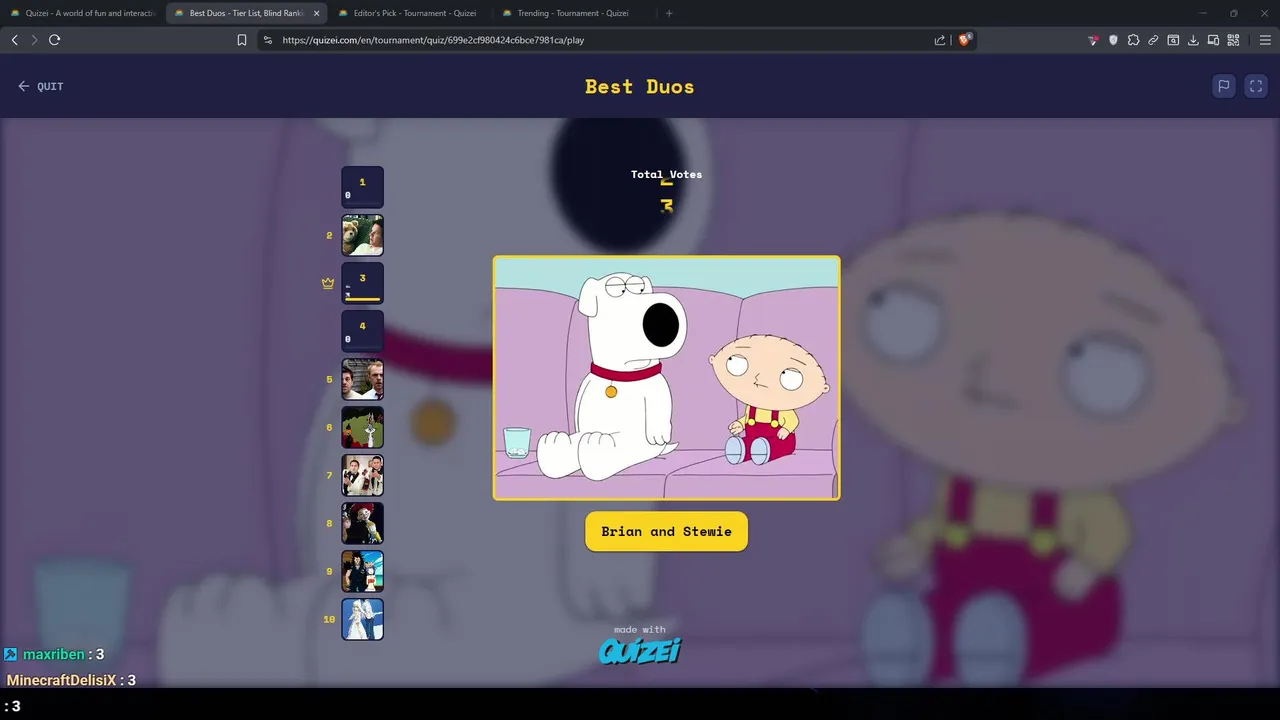This screenshot has width=1280, height=720.
Task: Click the browser forward arrow
Action: tap(34, 40)
